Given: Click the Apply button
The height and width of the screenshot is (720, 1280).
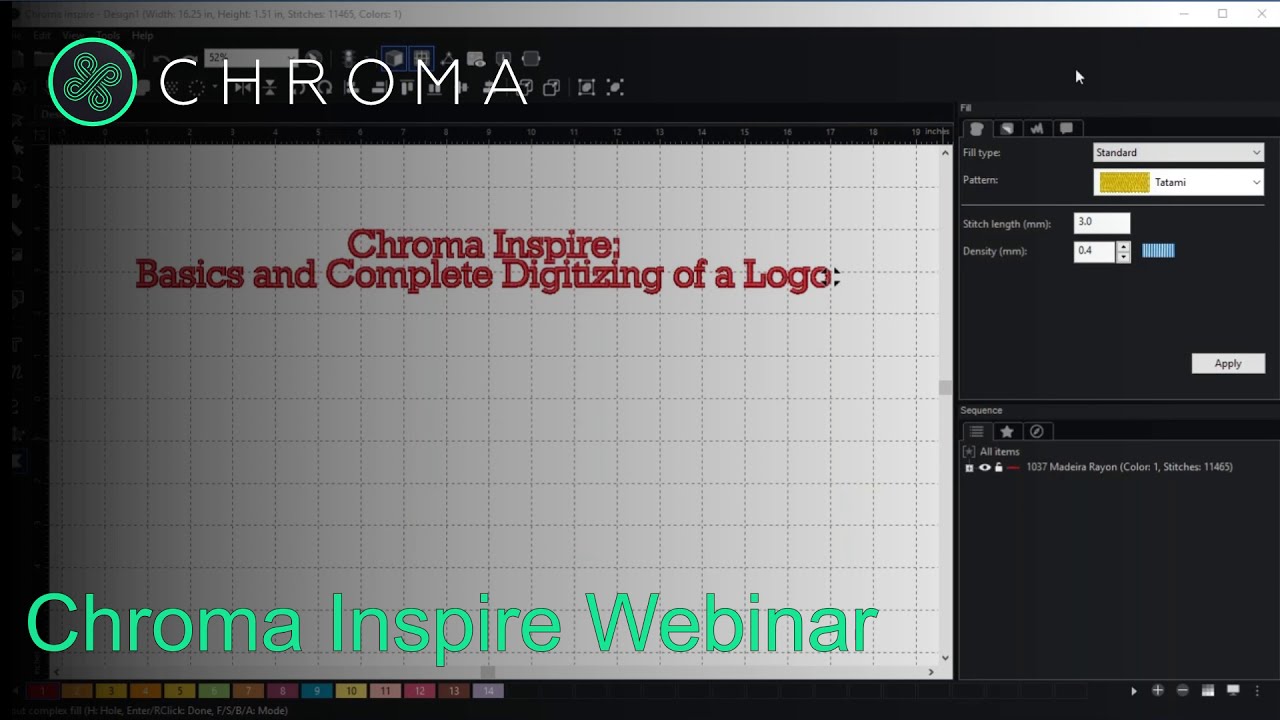Looking at the screenshot, I should tap(1228, 363).
